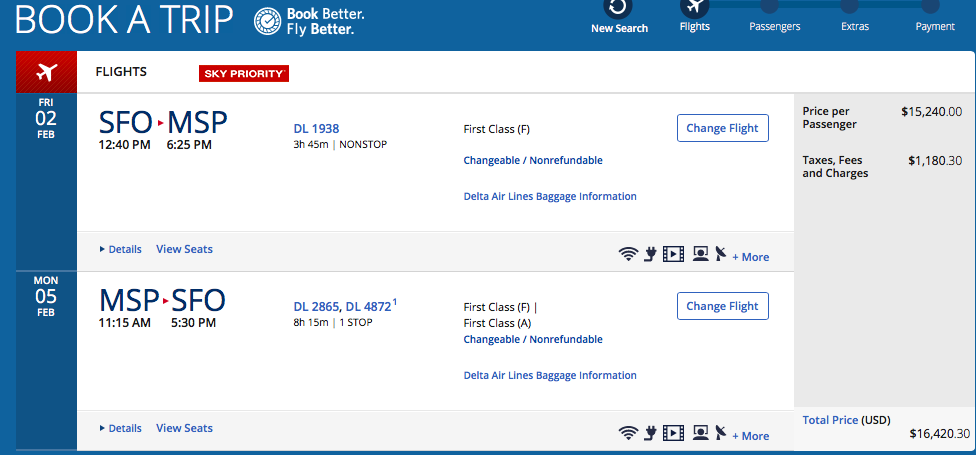This screenshot has width=976, height=455.
Task: Go to the Payment step
Action: 935,26
